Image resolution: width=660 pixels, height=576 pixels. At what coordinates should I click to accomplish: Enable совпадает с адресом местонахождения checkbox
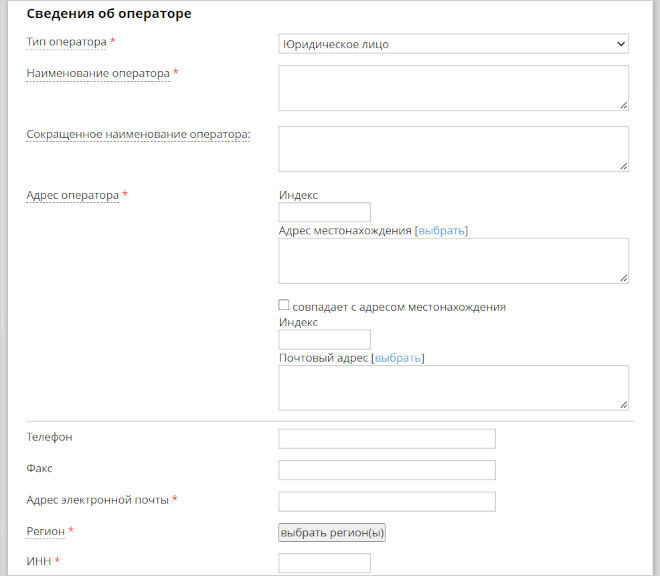[284, 306]
